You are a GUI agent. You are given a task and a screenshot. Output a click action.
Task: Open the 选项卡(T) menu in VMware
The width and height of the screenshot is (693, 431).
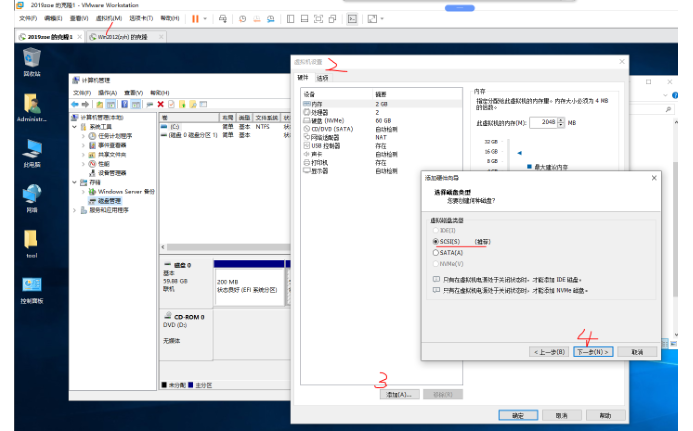point(141,18)
